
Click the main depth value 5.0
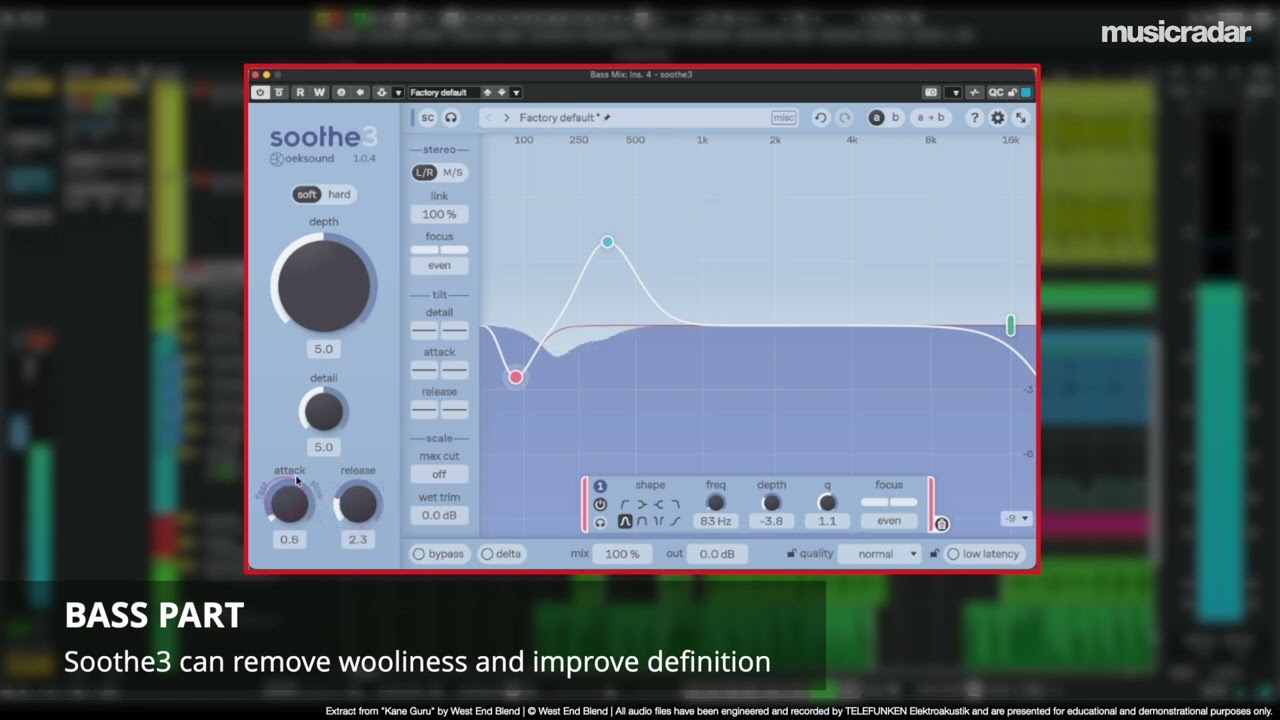click(x=323, y=349)
